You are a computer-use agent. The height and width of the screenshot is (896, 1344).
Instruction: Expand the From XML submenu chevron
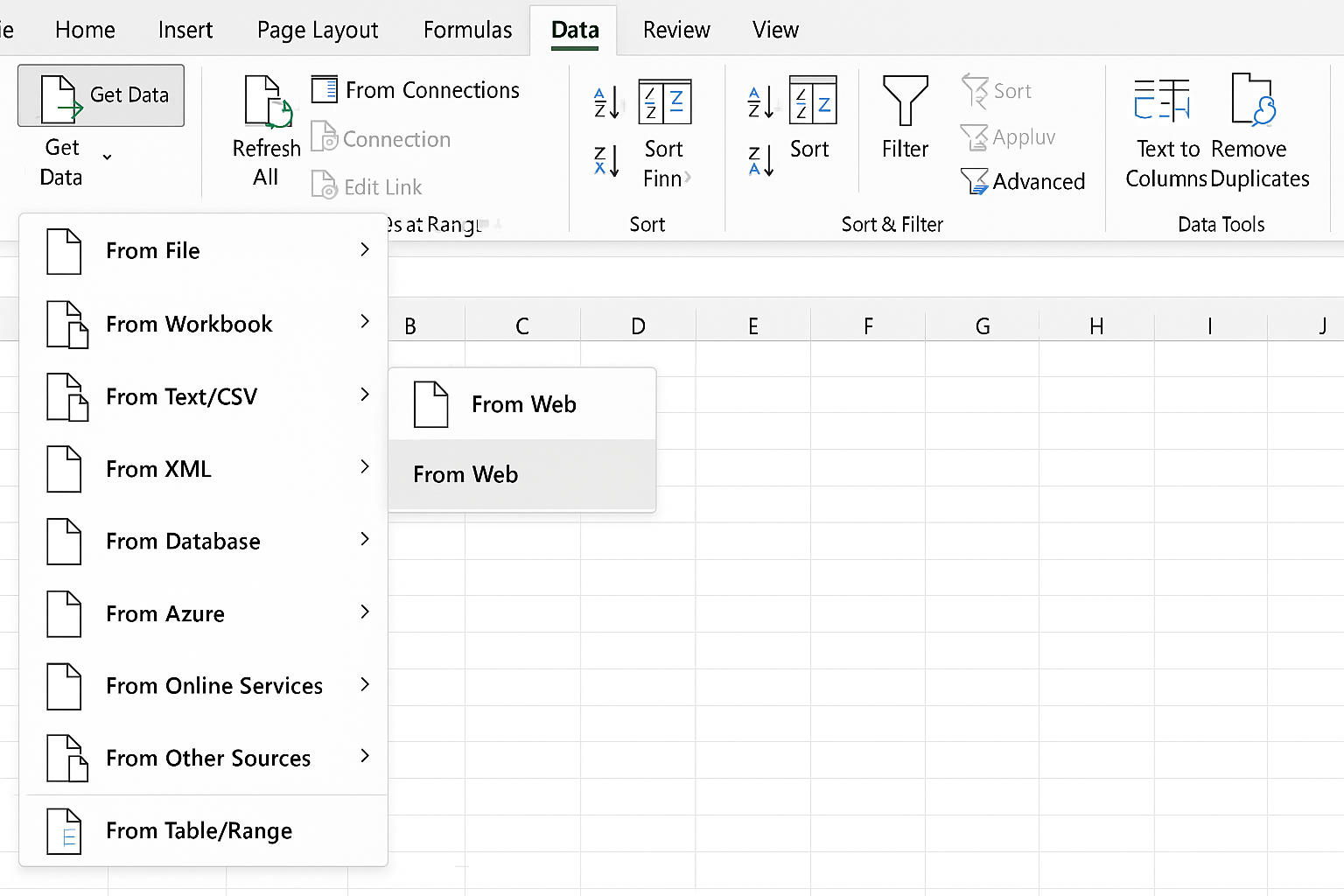(x=366, y=467)
